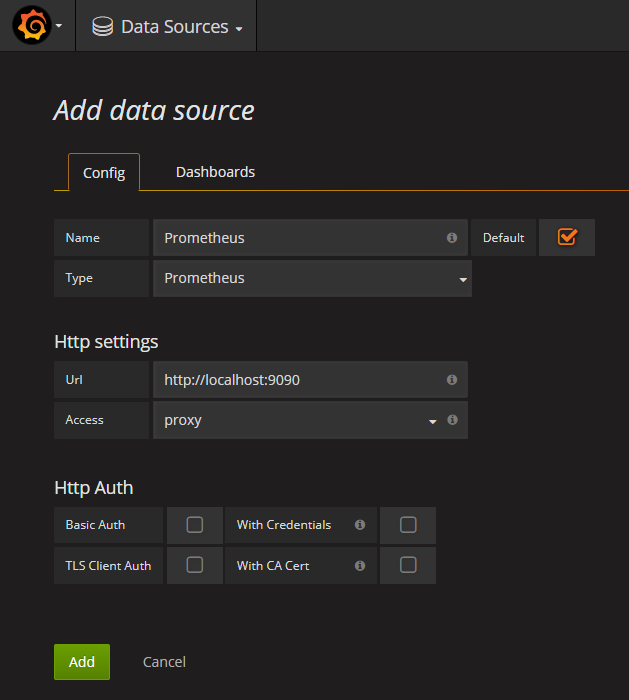Click the Access label

coord(101,420)
